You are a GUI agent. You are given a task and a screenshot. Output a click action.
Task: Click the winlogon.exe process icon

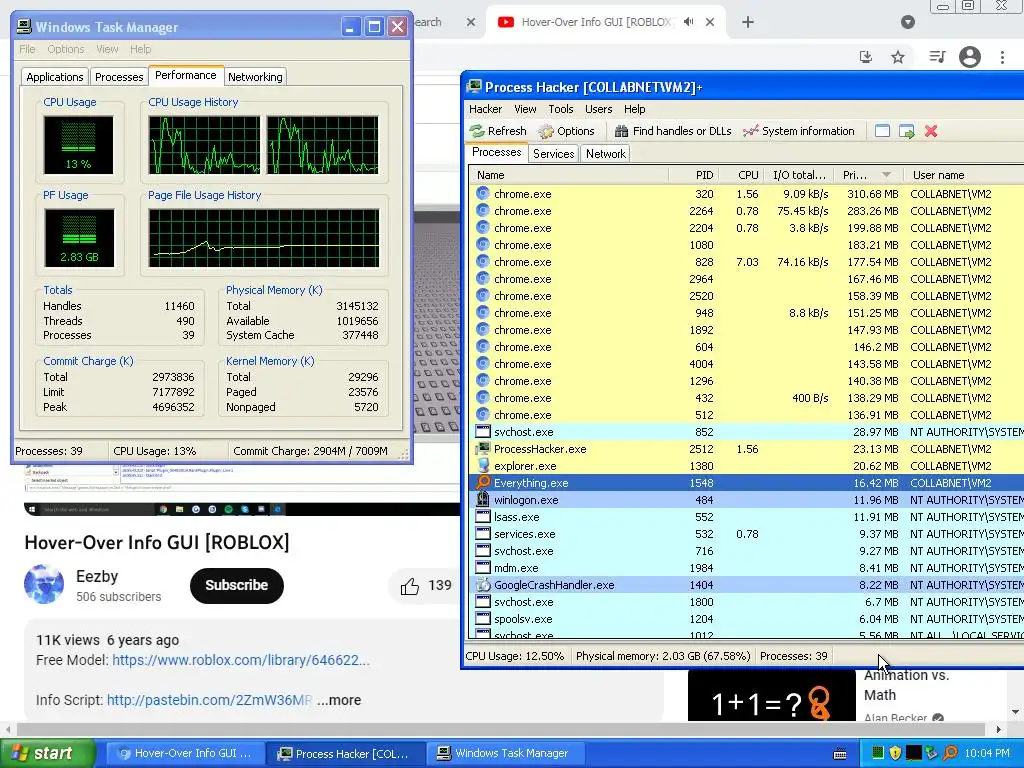[x=483, y=500]
